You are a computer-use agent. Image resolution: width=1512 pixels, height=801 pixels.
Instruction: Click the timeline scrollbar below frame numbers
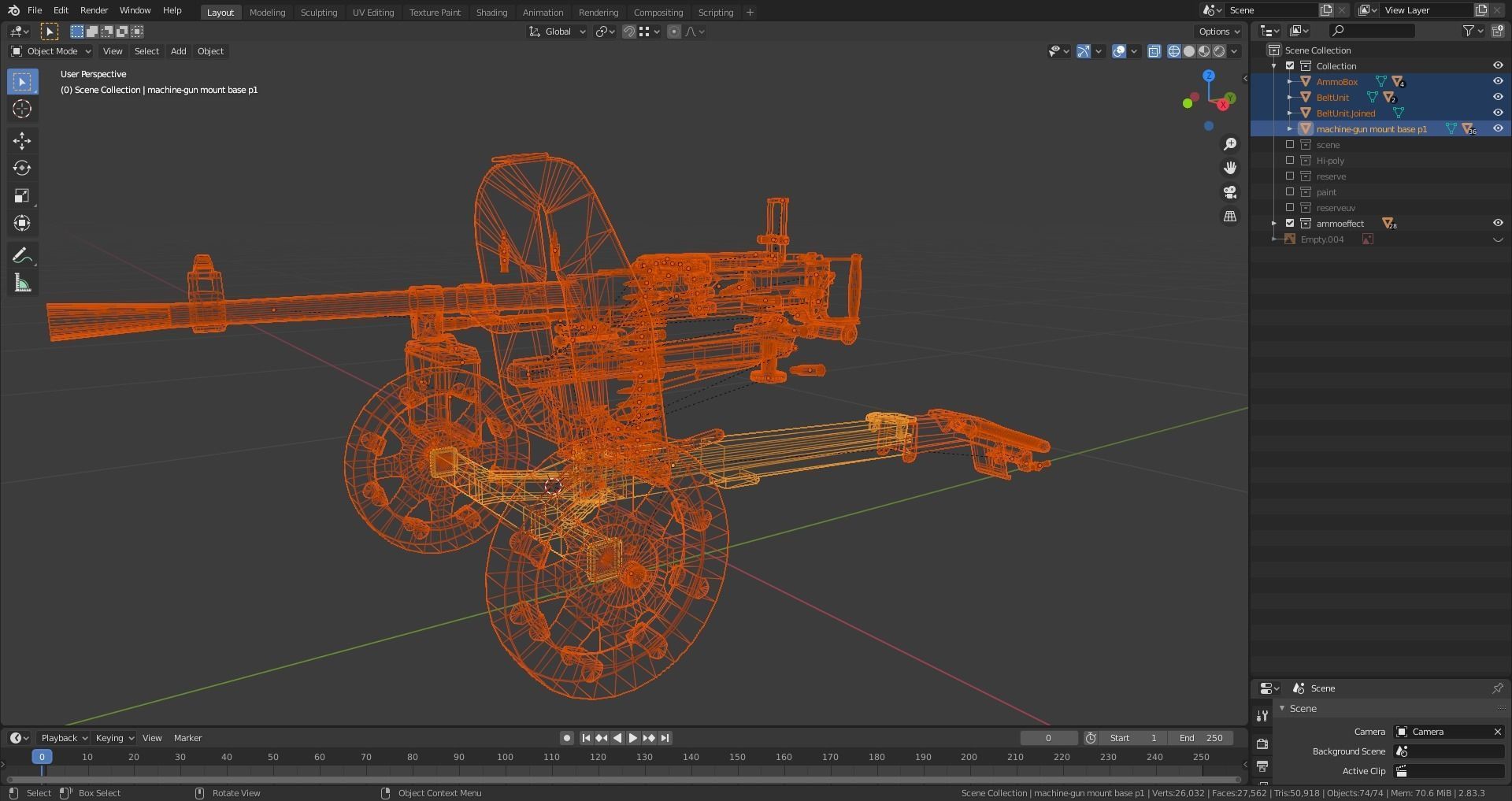(622, 780)
